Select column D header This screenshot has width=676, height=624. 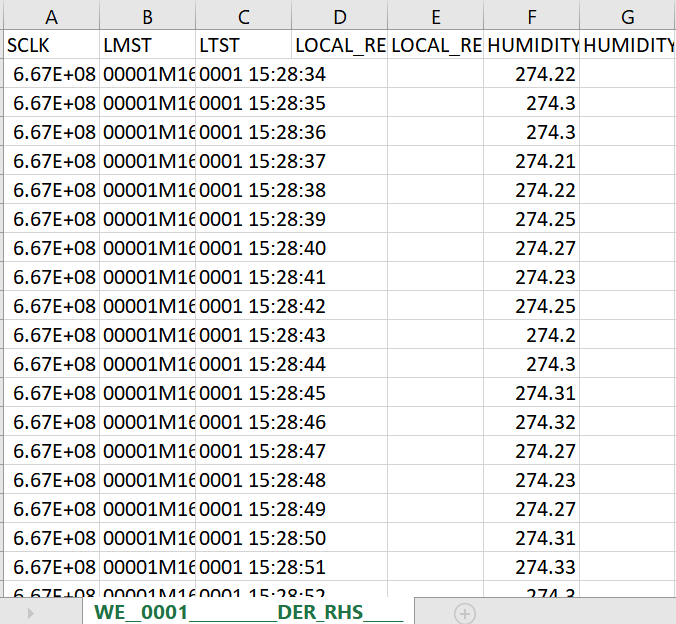click(340, 17)
